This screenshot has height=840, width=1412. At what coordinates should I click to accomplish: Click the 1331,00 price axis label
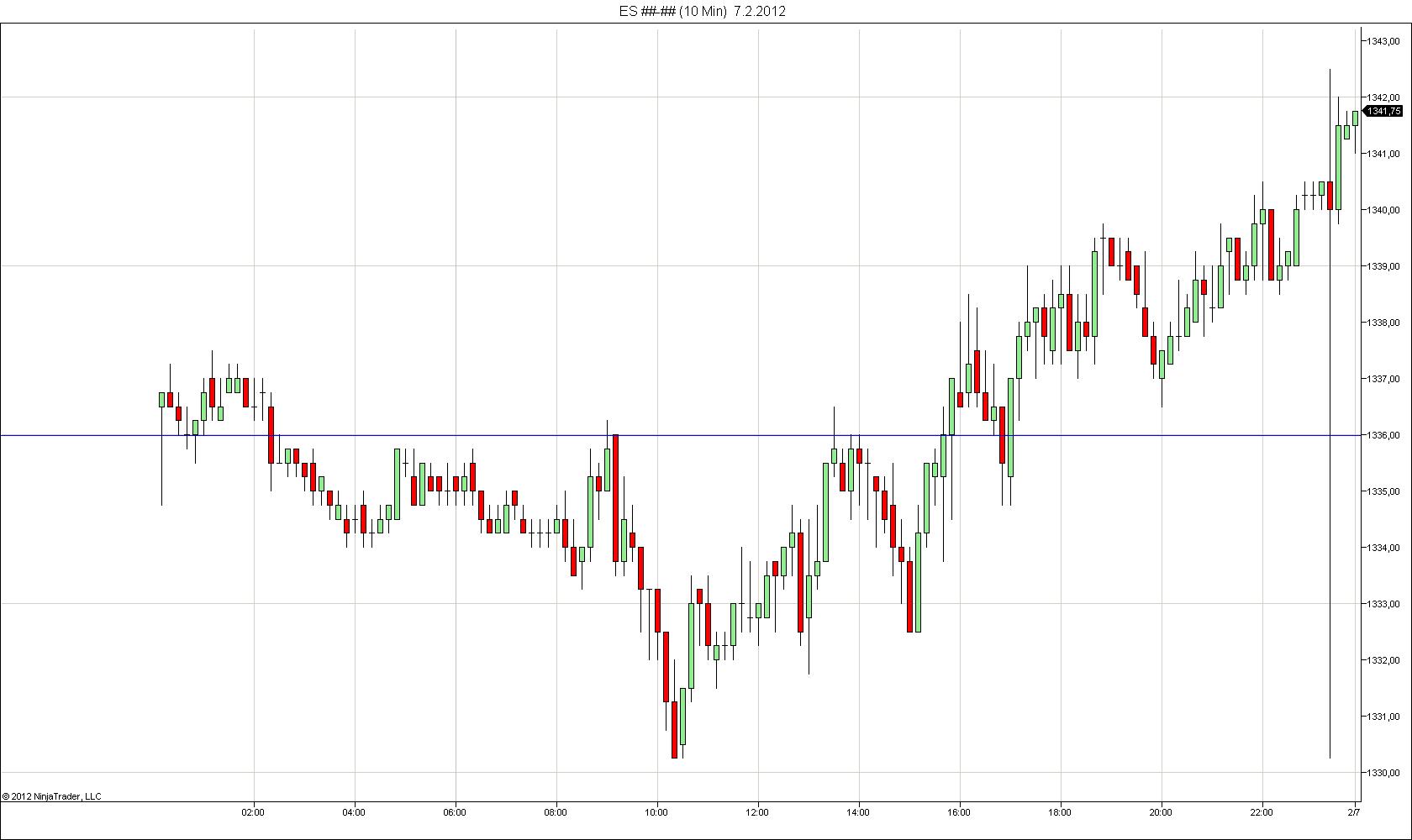(x=1383, y=717)
